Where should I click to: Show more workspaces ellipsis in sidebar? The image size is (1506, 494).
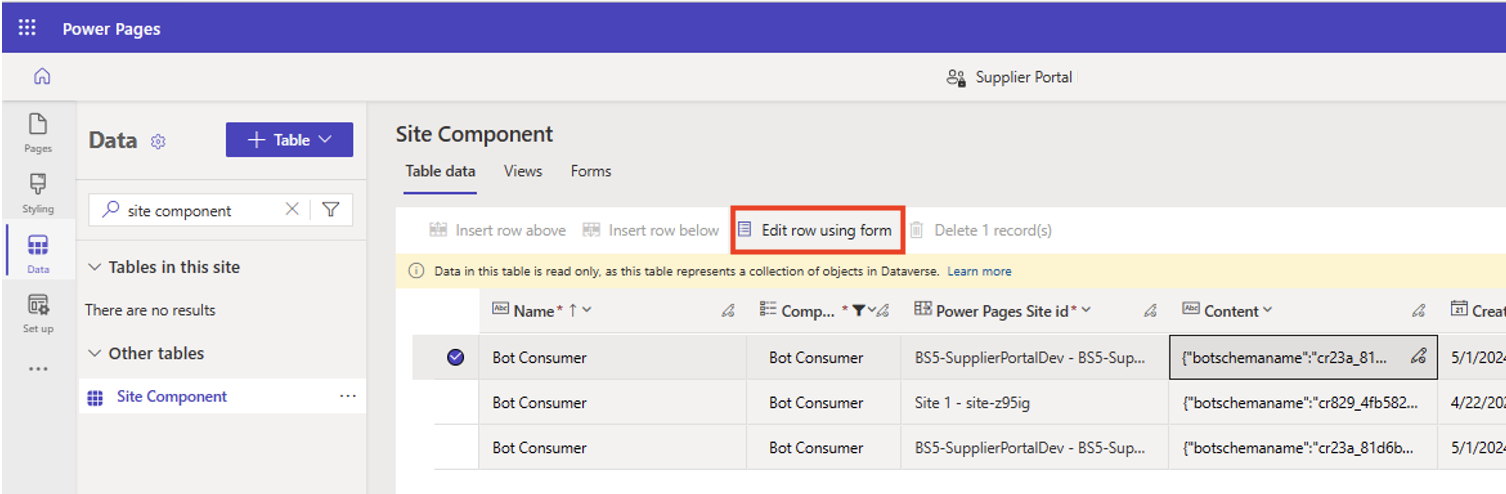pos(38,369)
